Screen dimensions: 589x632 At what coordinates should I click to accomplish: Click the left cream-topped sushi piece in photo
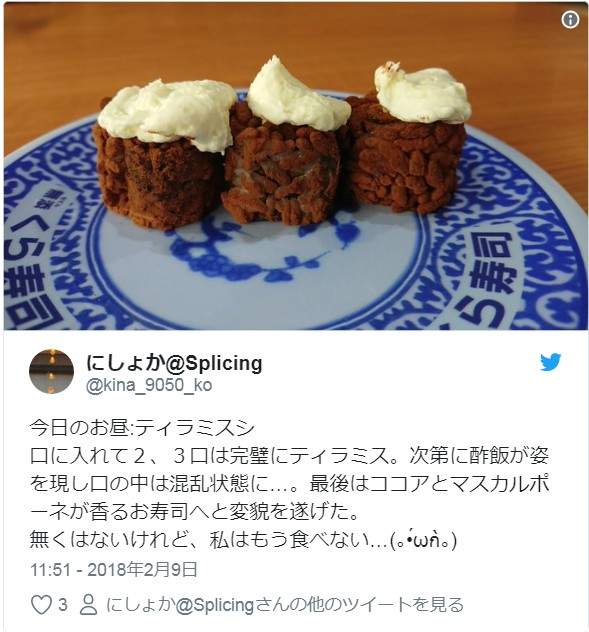[161, 155]
